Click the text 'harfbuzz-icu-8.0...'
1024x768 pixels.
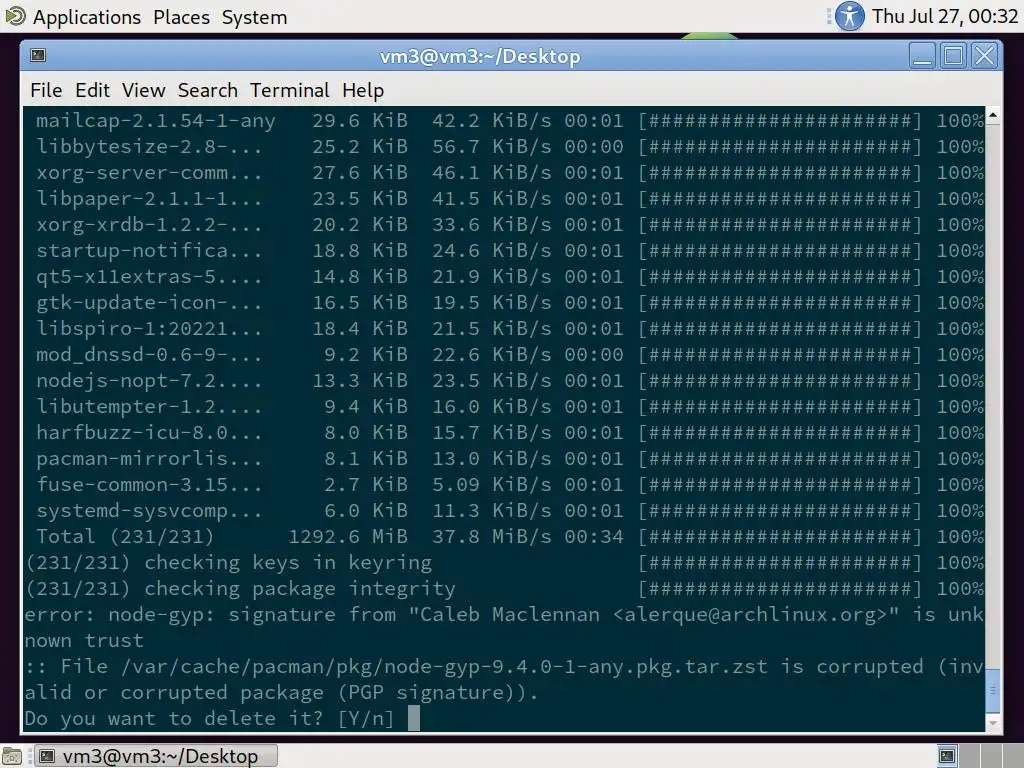pos(149,433)
